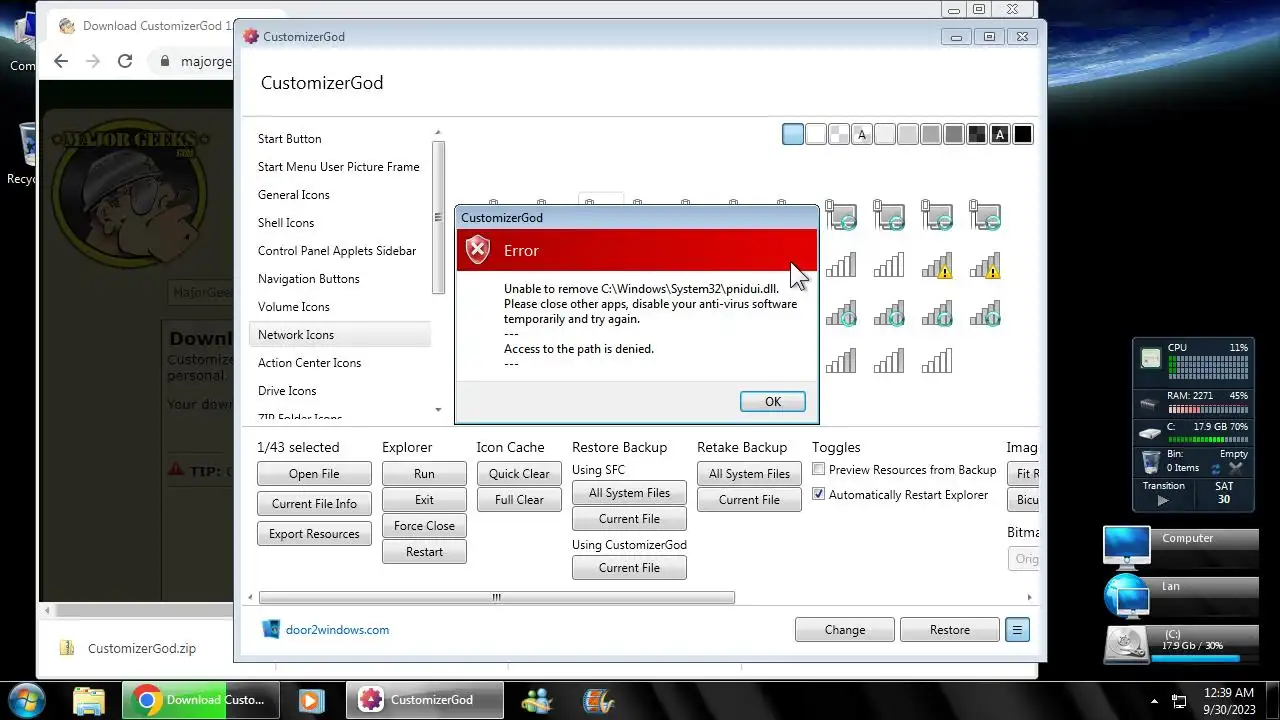
Task: Select General Icons category
Action: coord(293,195)
